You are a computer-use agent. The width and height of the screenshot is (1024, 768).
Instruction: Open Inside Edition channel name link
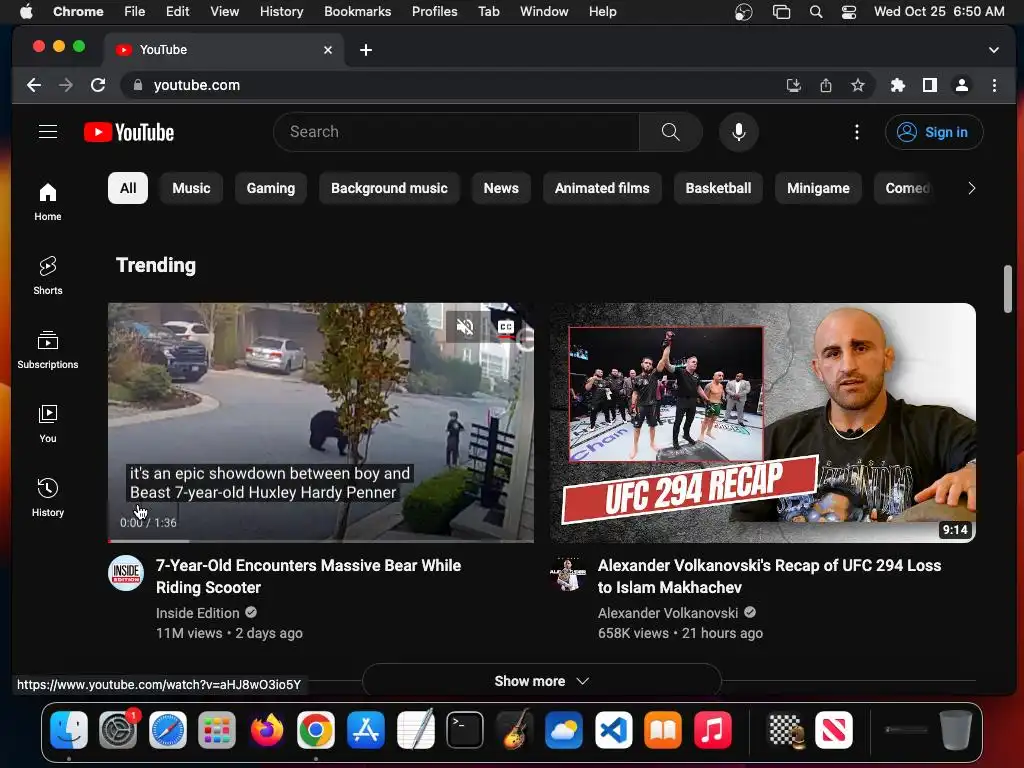point(198,613)
